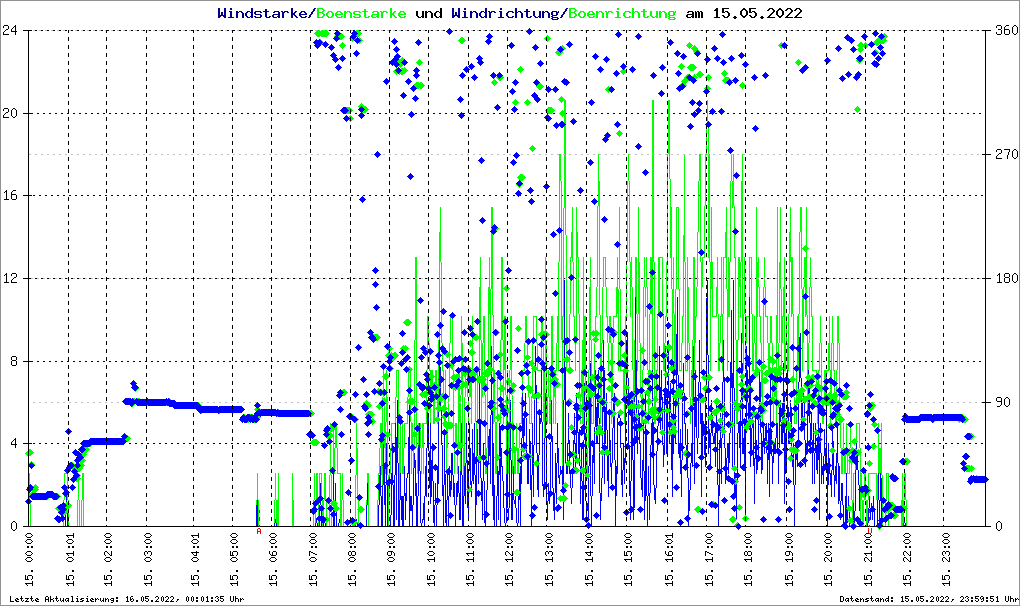Screen dimensions: 1020x606
Task: Click the green Boenstarke title label
Action: (x=362, y=14)
